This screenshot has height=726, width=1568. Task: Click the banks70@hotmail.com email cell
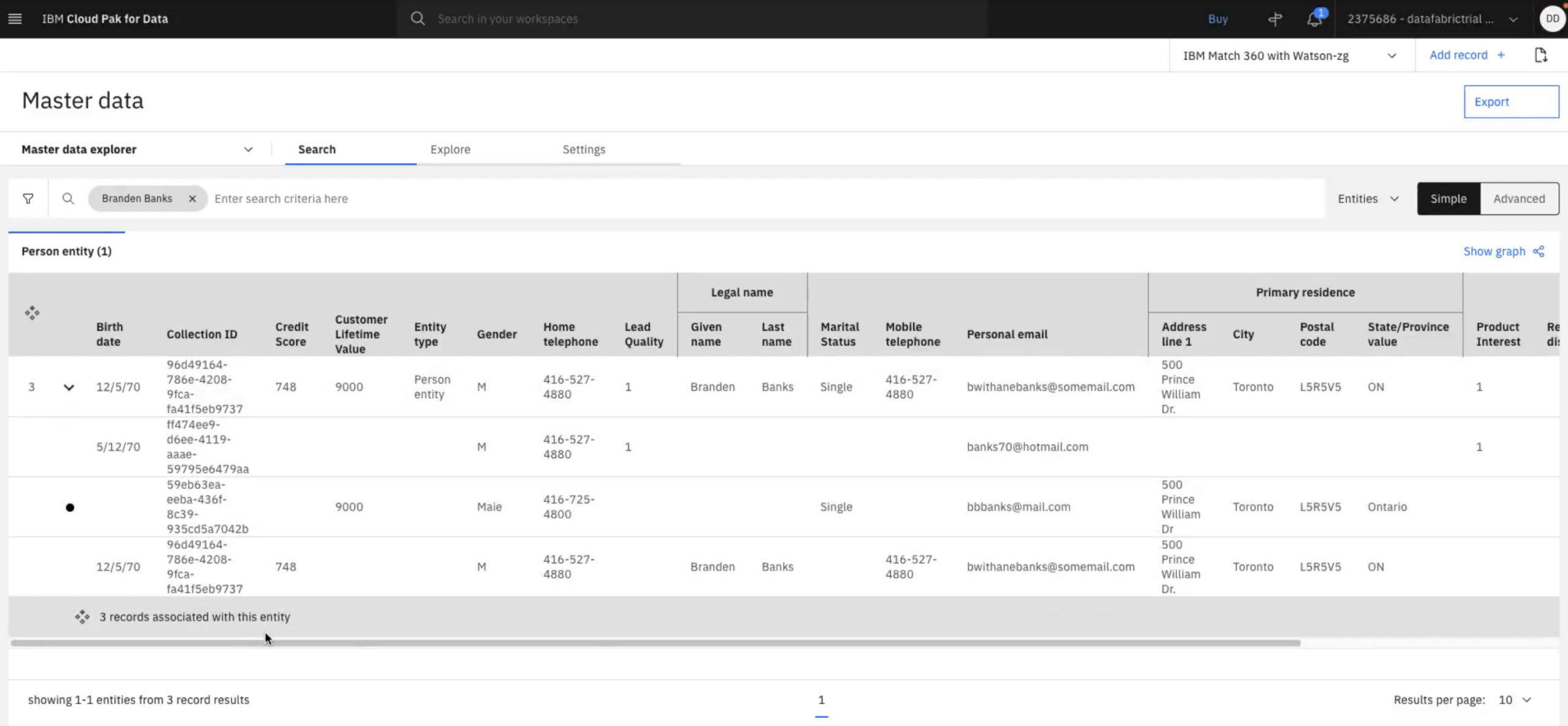pyautogui.click(x=1027, y=447)
